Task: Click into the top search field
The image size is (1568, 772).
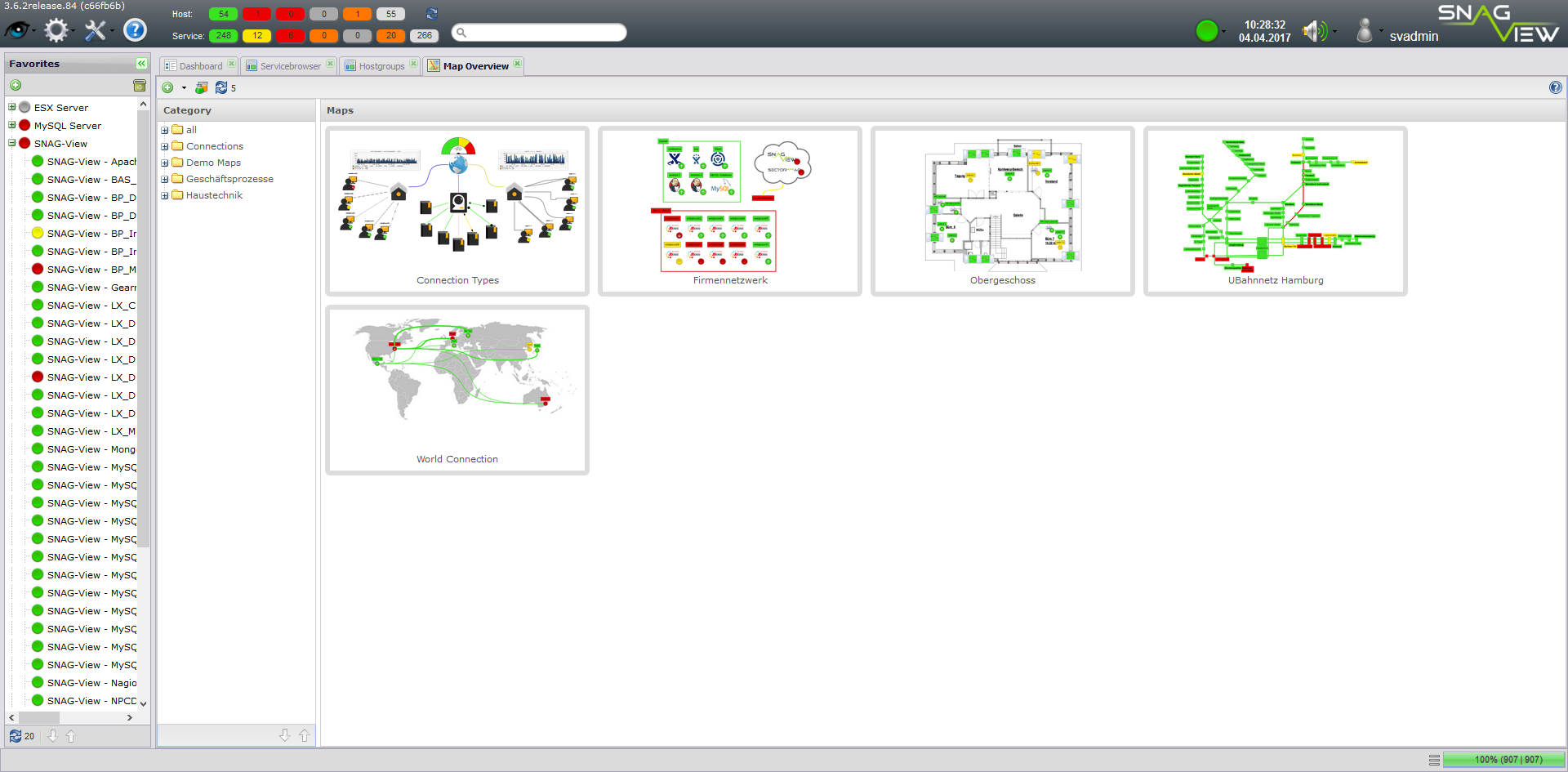Action: click(539, 32)
